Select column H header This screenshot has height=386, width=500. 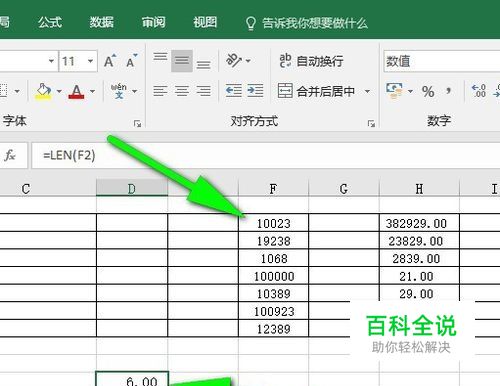(419, 189)
